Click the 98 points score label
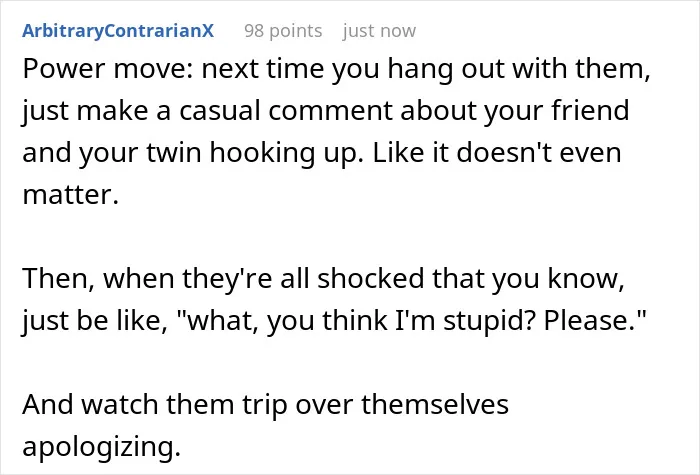700x475 pixels. coord(283,31)
